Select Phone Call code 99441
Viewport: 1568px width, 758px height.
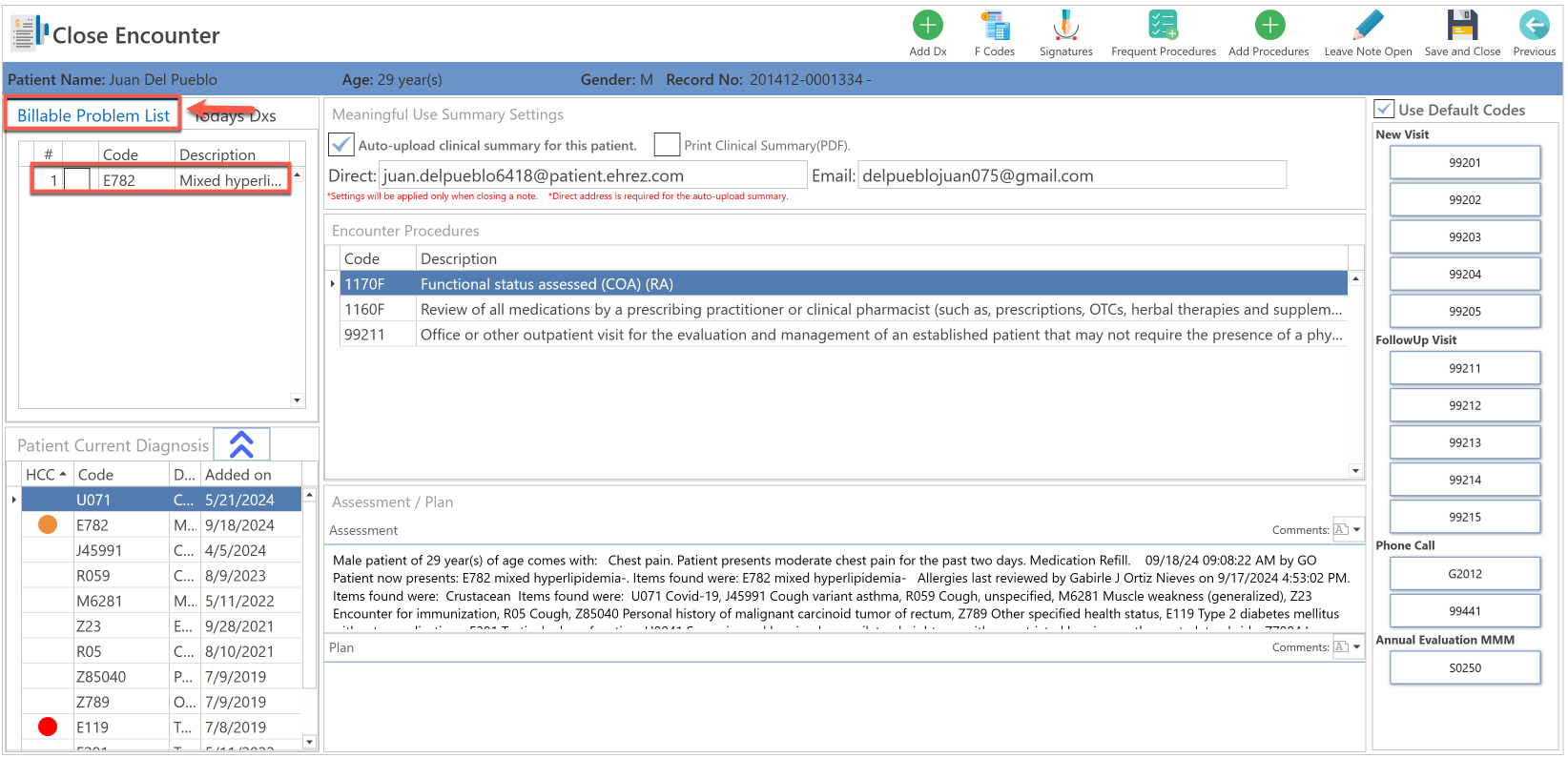tap(1464, 611)
